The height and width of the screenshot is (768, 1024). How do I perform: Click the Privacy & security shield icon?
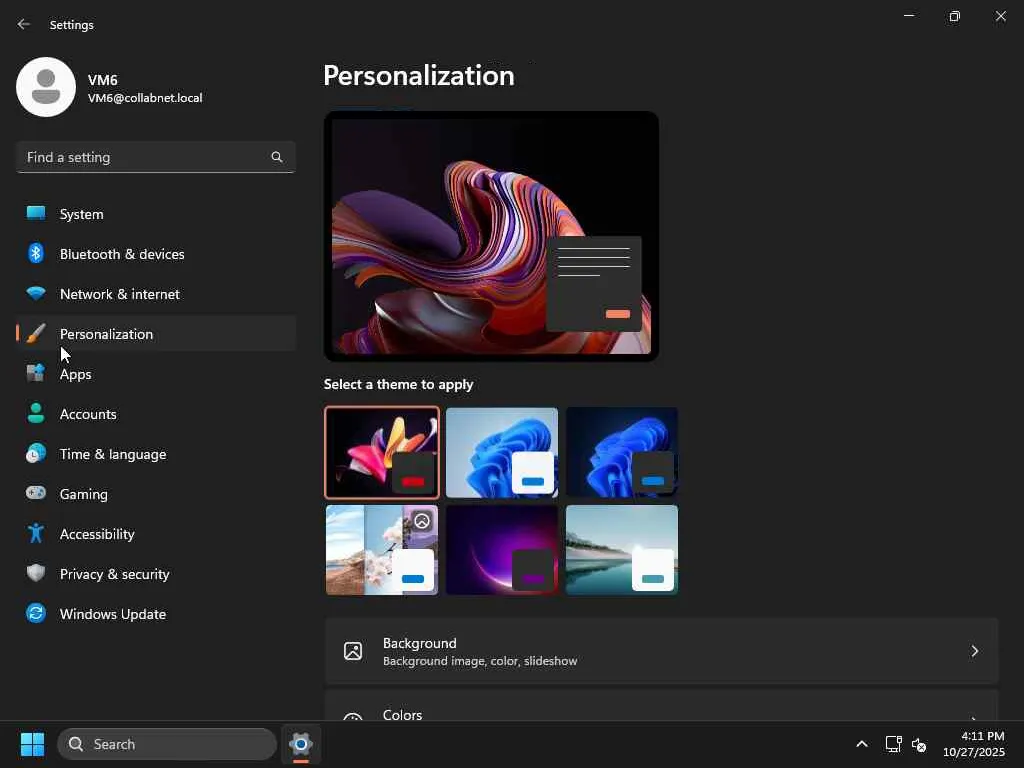[36, 573]
